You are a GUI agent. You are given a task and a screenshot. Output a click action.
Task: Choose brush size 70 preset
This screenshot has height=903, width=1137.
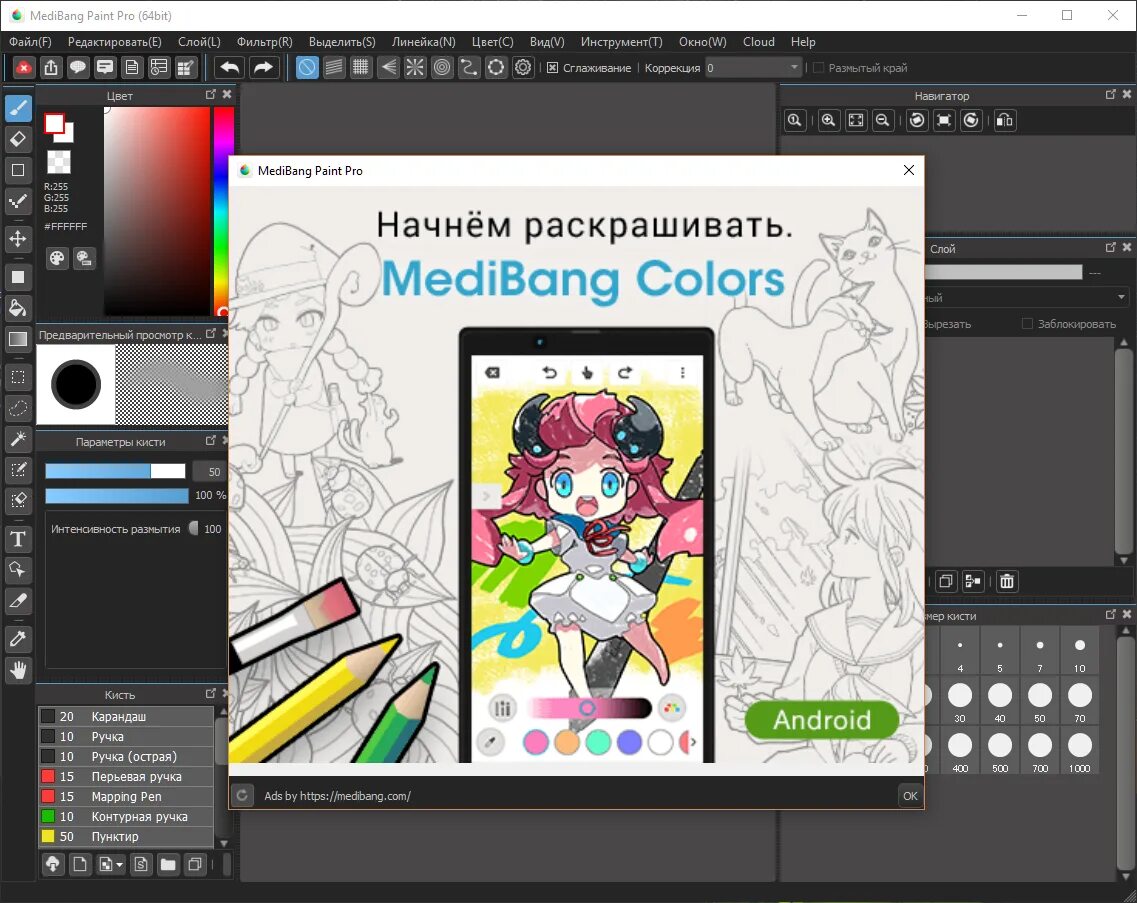click(1080, 701)
